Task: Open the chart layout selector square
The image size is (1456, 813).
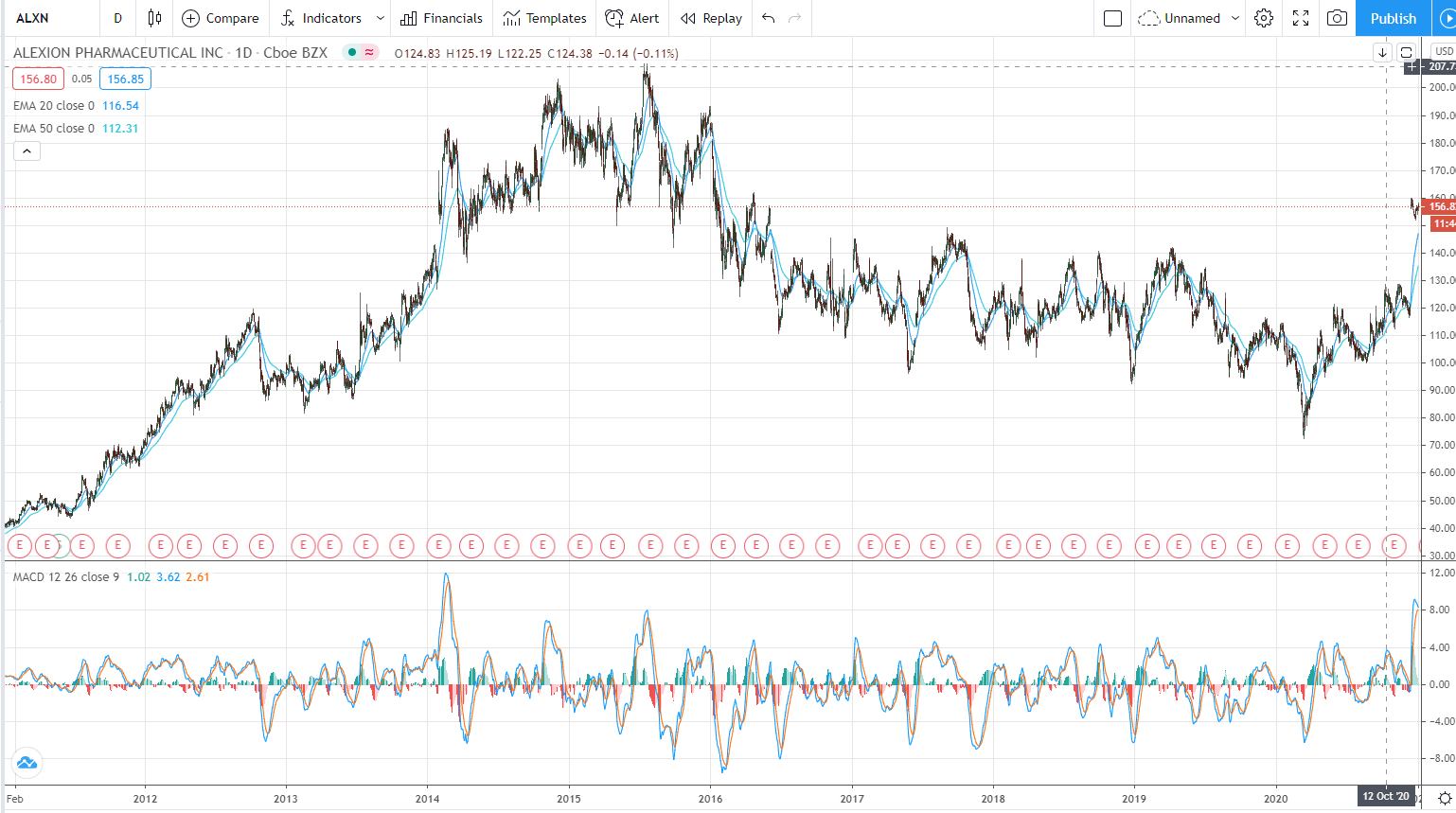Action: pos(1113,18)
